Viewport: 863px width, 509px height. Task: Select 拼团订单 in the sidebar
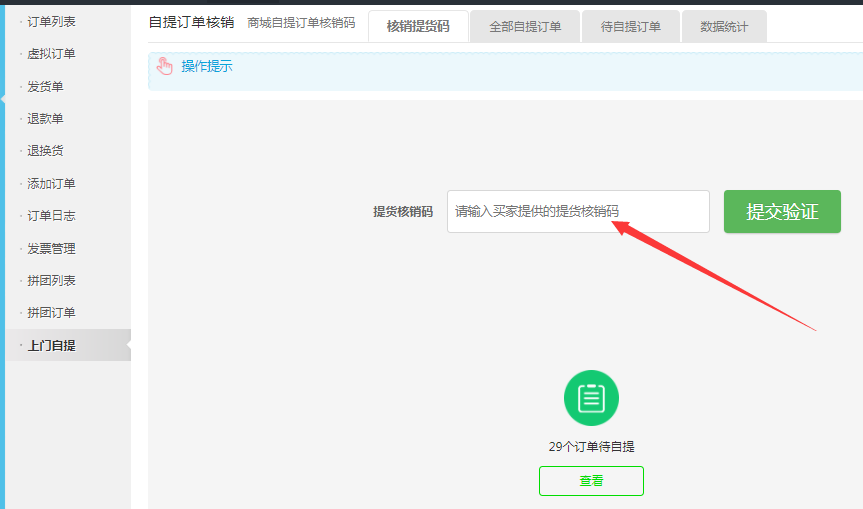tap(51, 313)
